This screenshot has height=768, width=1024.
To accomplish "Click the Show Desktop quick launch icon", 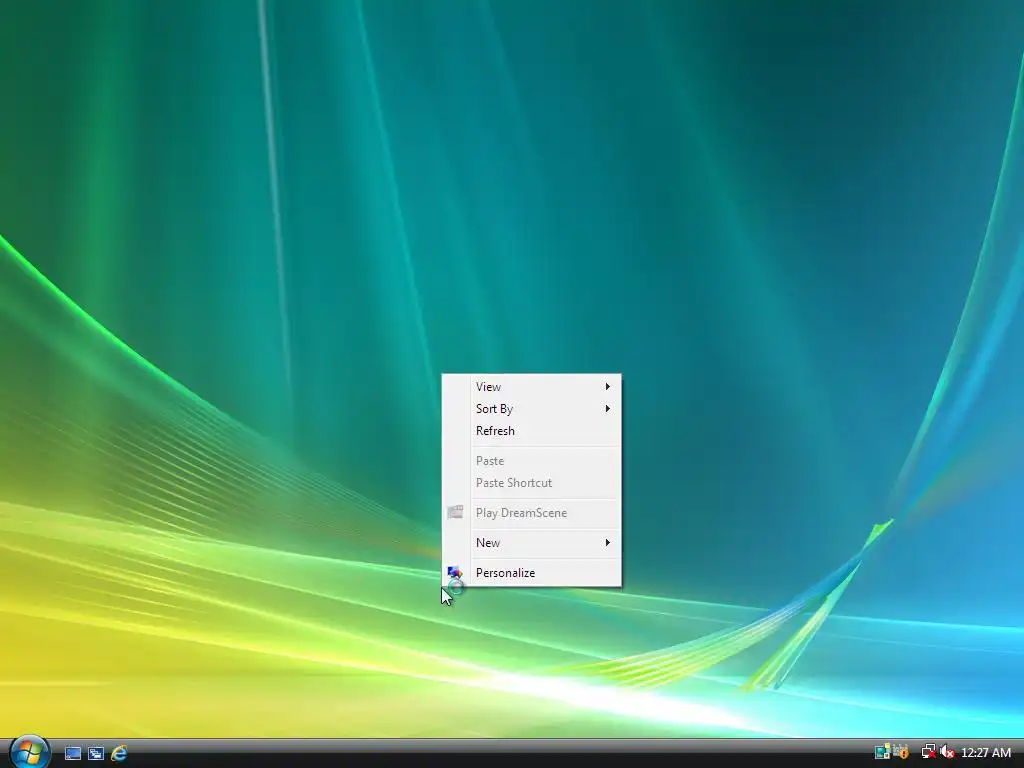I will coord(72,753).
